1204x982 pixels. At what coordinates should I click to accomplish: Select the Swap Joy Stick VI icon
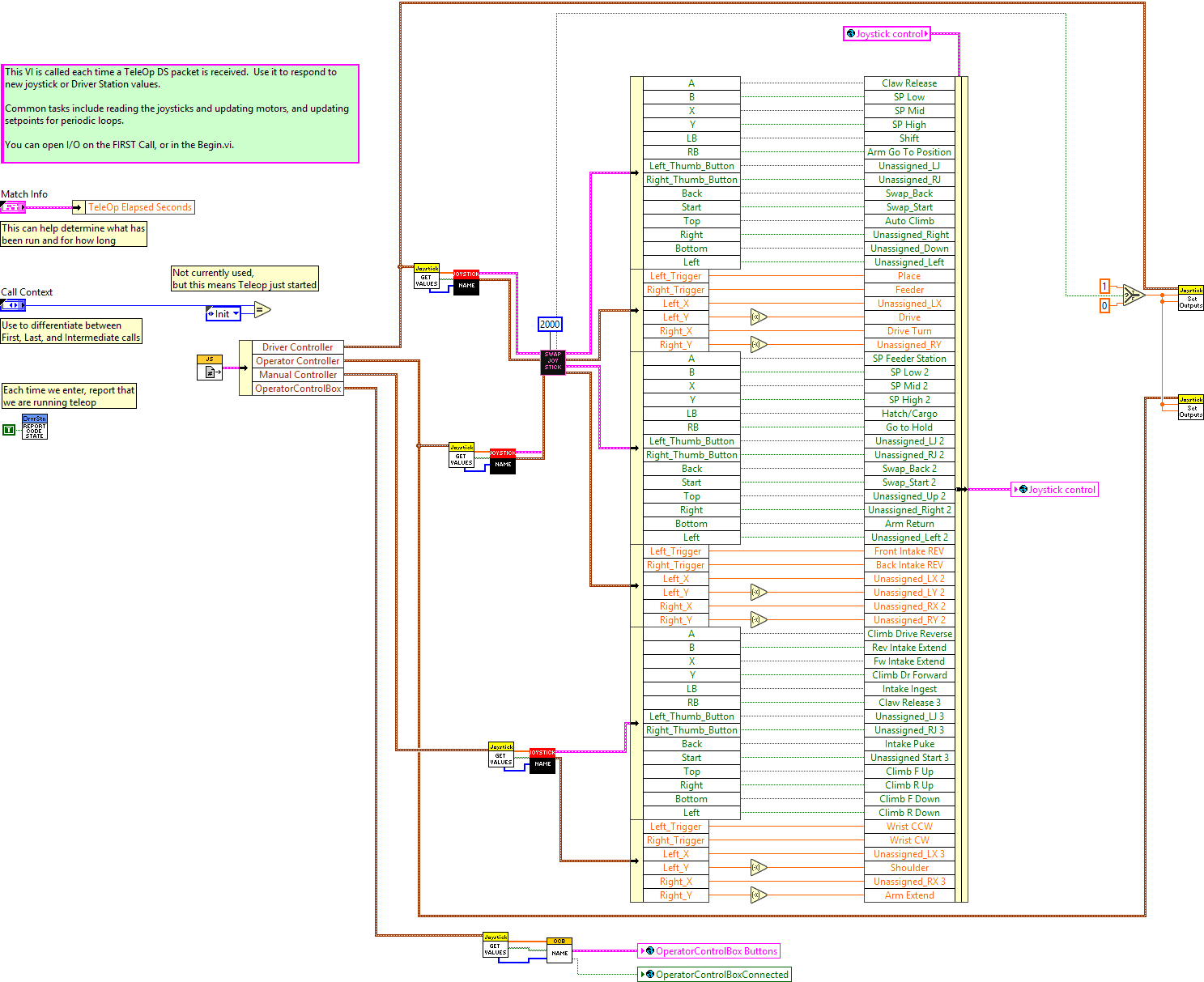[x=552, y=361]
